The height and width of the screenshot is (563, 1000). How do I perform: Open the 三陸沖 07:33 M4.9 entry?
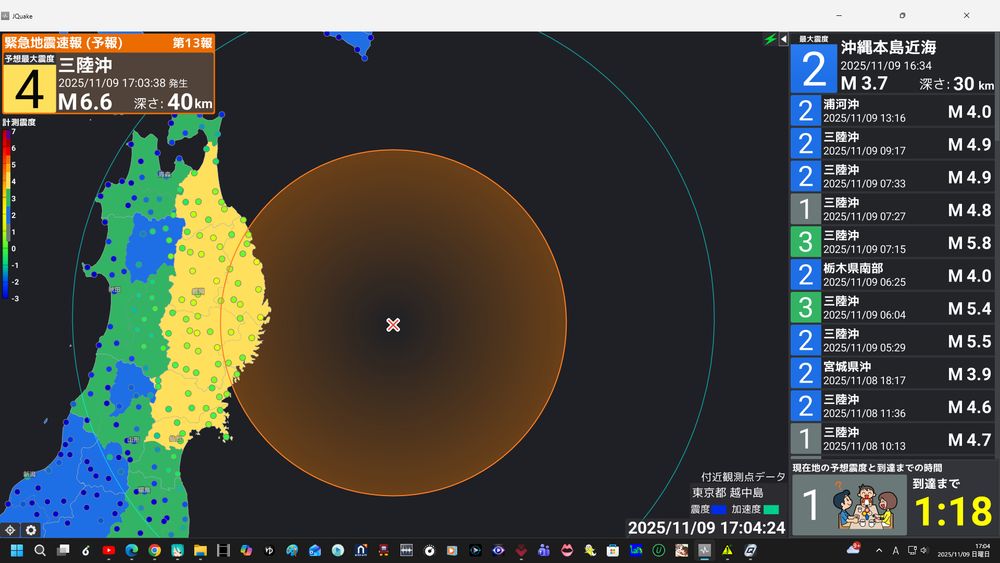click(892, 177)
